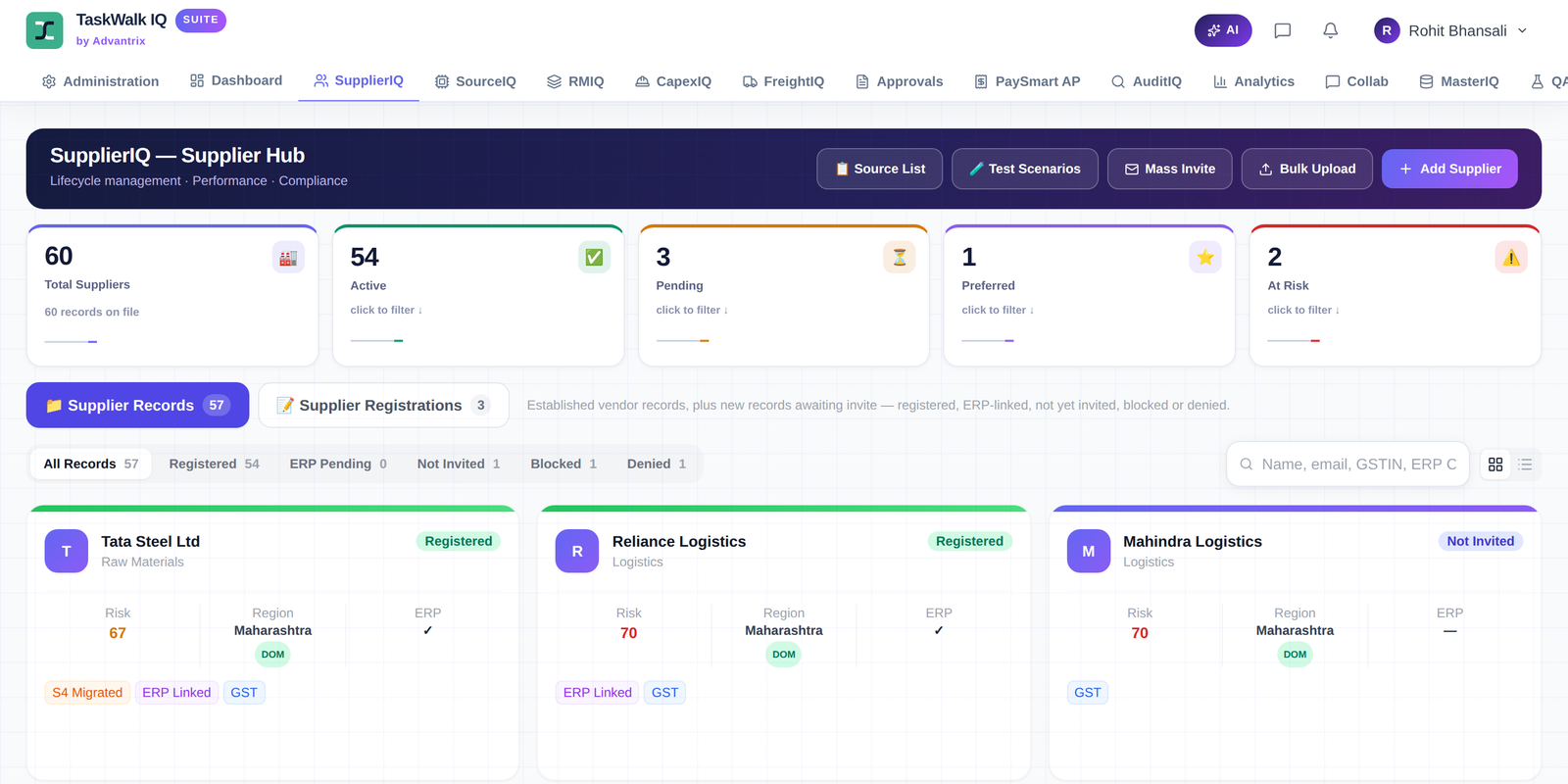1568x784 pixels.
Task: Open the PaySmart AP module
Action: click(x=1027, y=81)
